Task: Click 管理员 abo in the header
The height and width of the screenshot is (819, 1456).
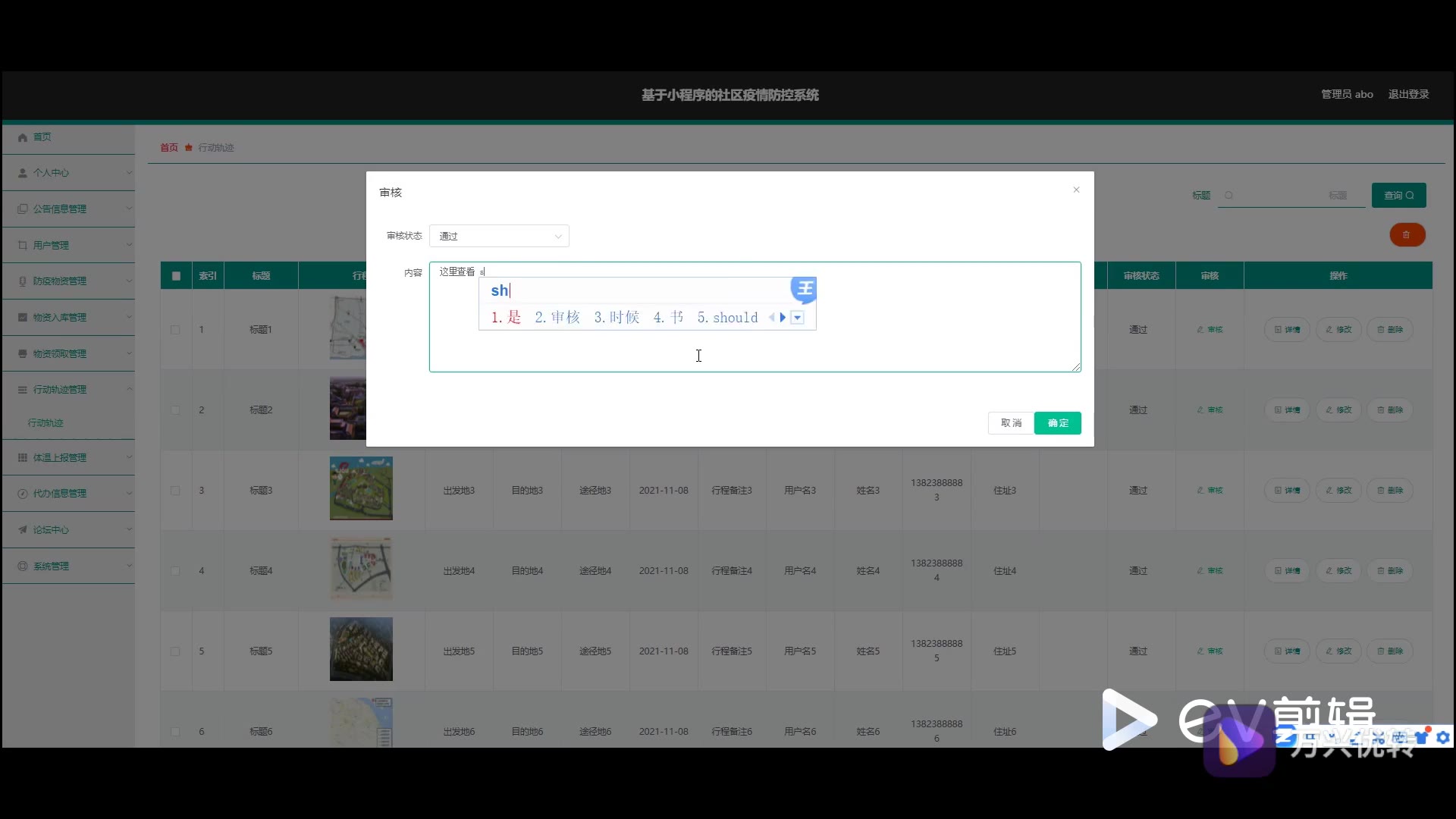Action: coord(1347,94)
